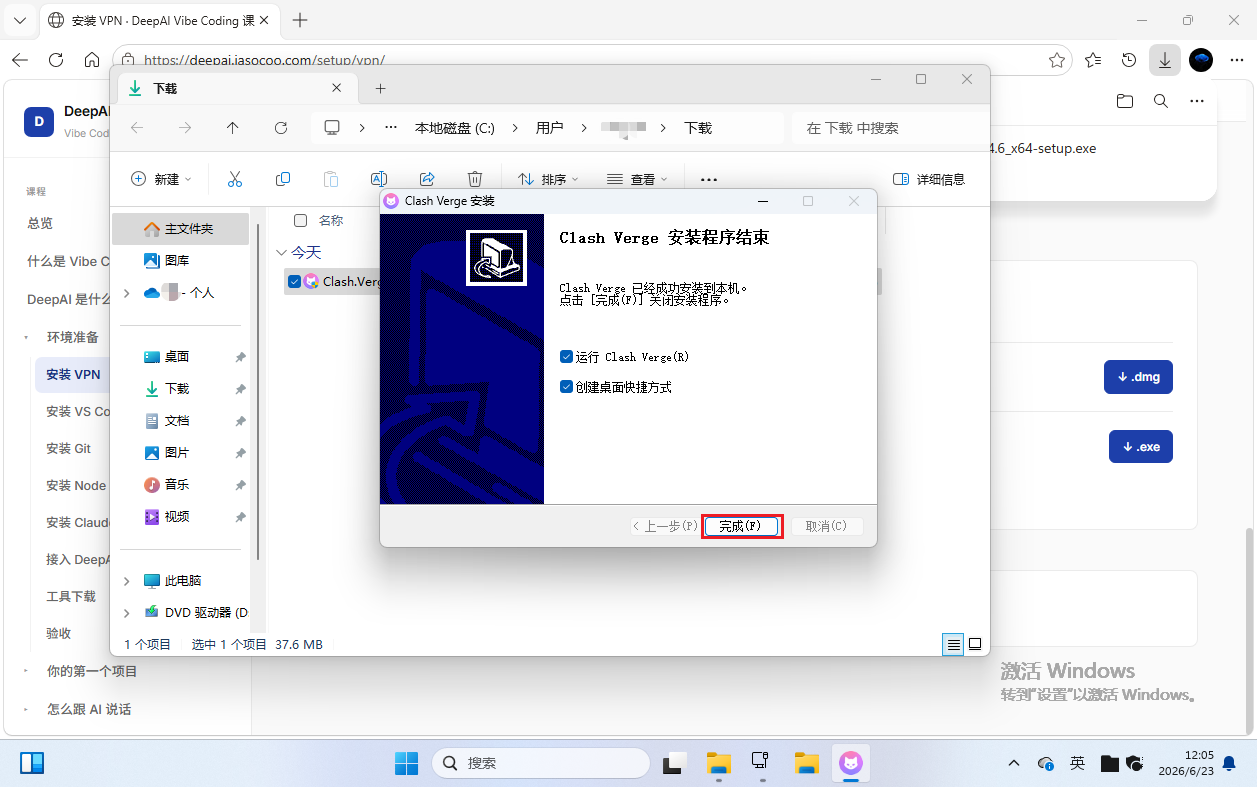The image size is (1257, 787).
Task: Toggle the select-all checkbox beside 名称
Action: click(300, 220)
